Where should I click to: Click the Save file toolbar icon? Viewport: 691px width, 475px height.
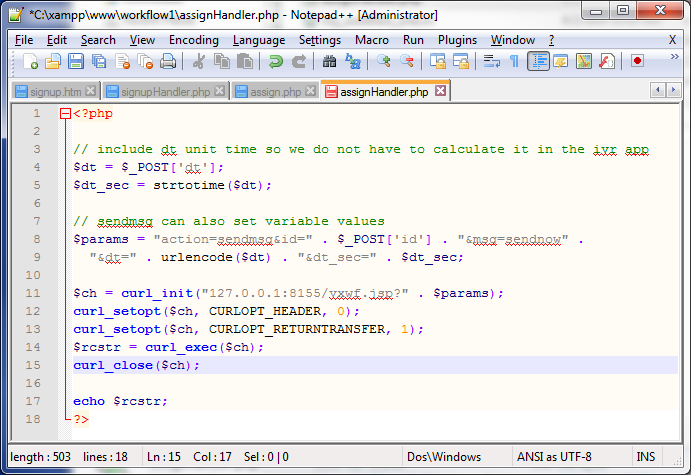click(x=75, y=61)
